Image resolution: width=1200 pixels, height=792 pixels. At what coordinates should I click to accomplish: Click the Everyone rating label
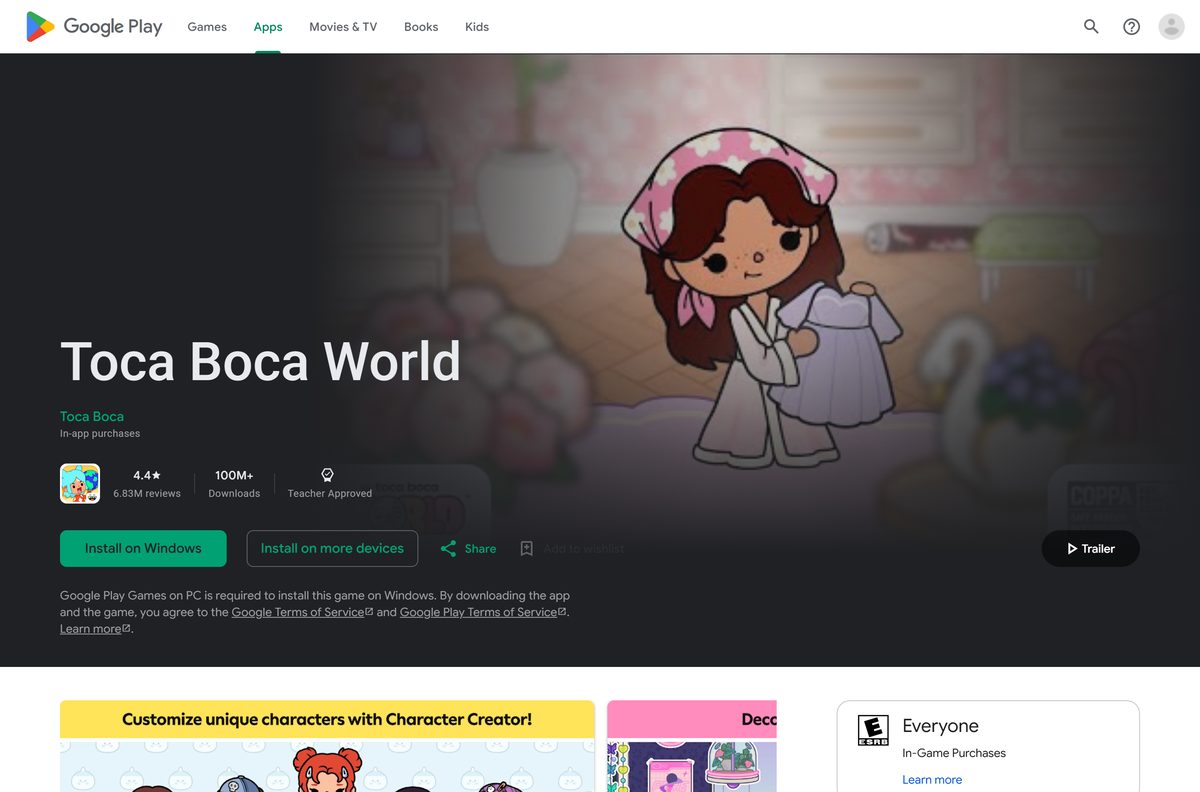click(940, 726)
